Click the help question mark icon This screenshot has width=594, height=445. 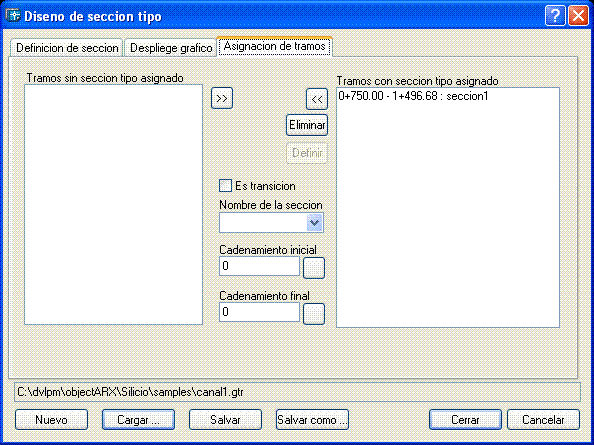(x=555, y=16)
